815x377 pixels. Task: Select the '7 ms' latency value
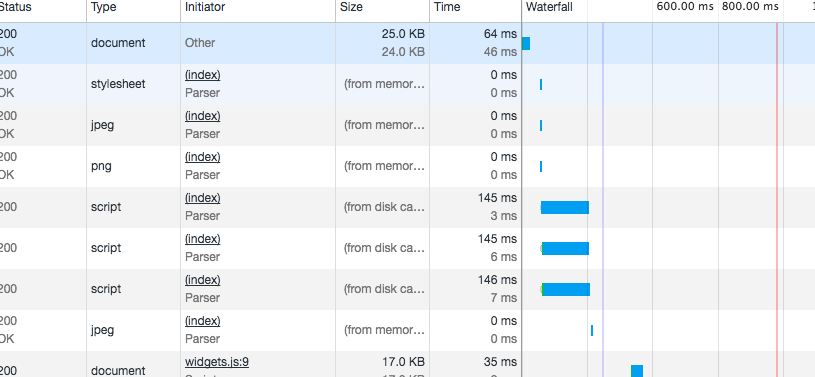(504, 298)
